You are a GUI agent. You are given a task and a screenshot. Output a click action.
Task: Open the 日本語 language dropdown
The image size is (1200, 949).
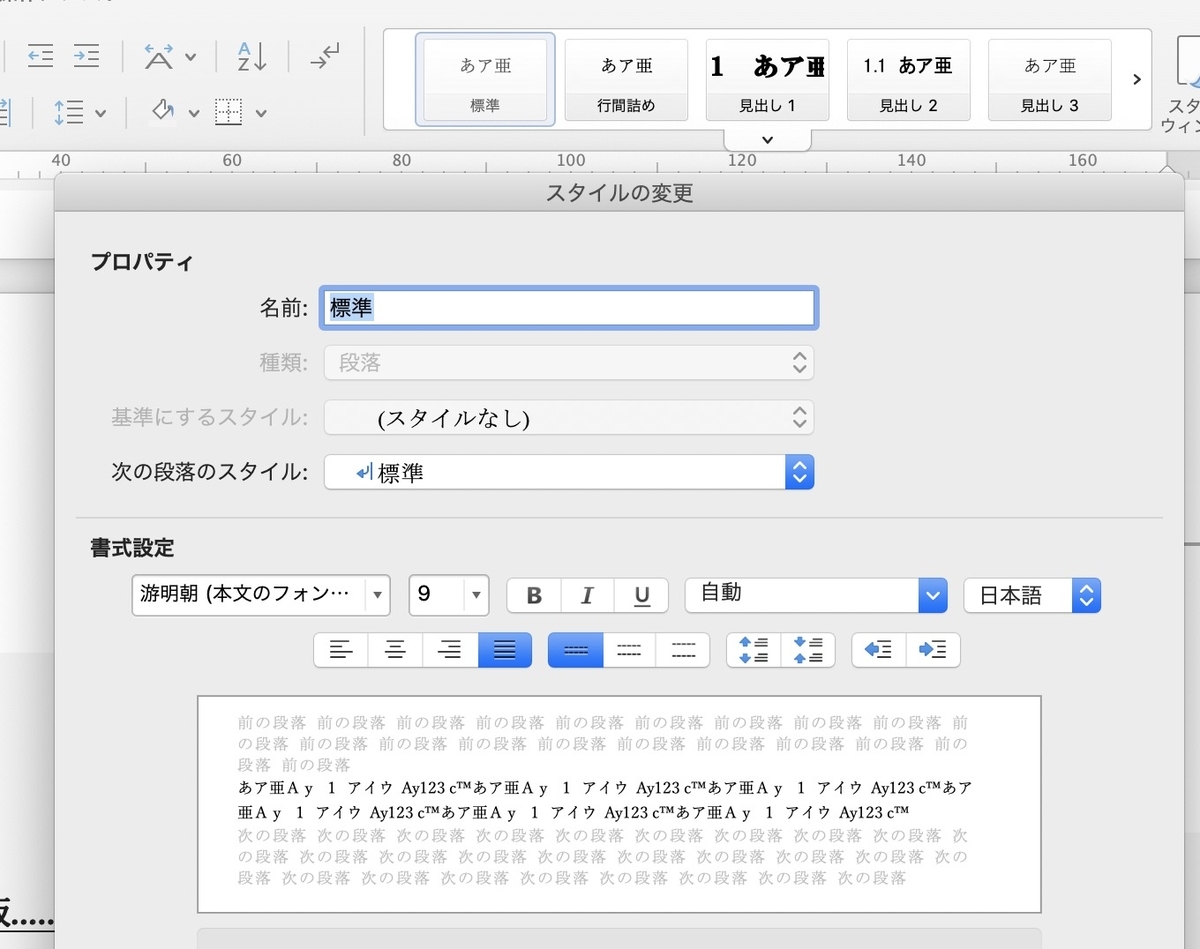[x=1032, y=596]
